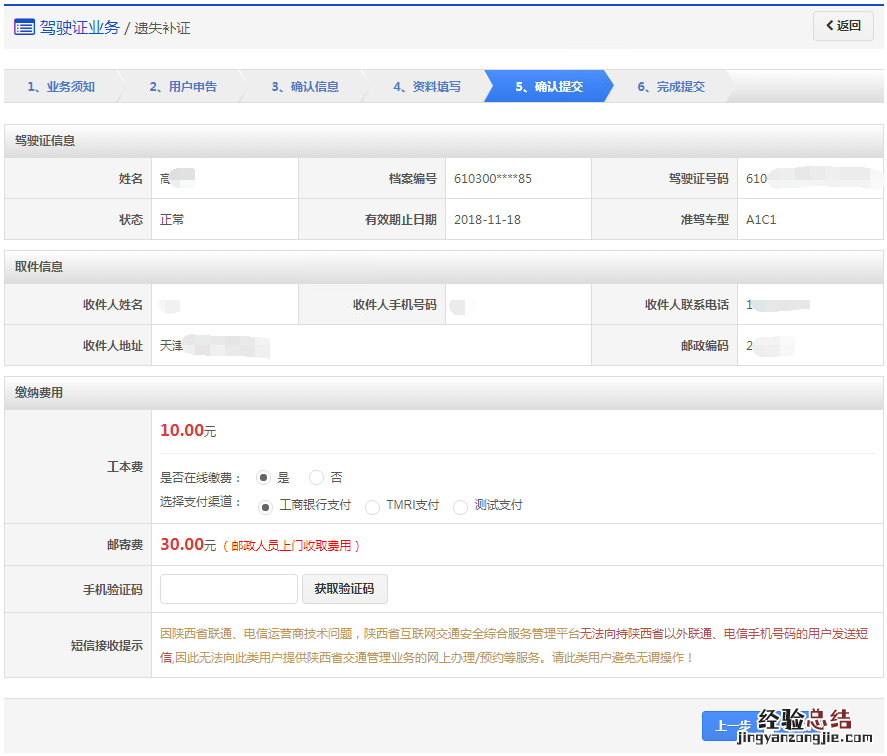Viewport: 887px width, 756px height.
Task: Click the 取件信息 section header
Action: [39, 267]
